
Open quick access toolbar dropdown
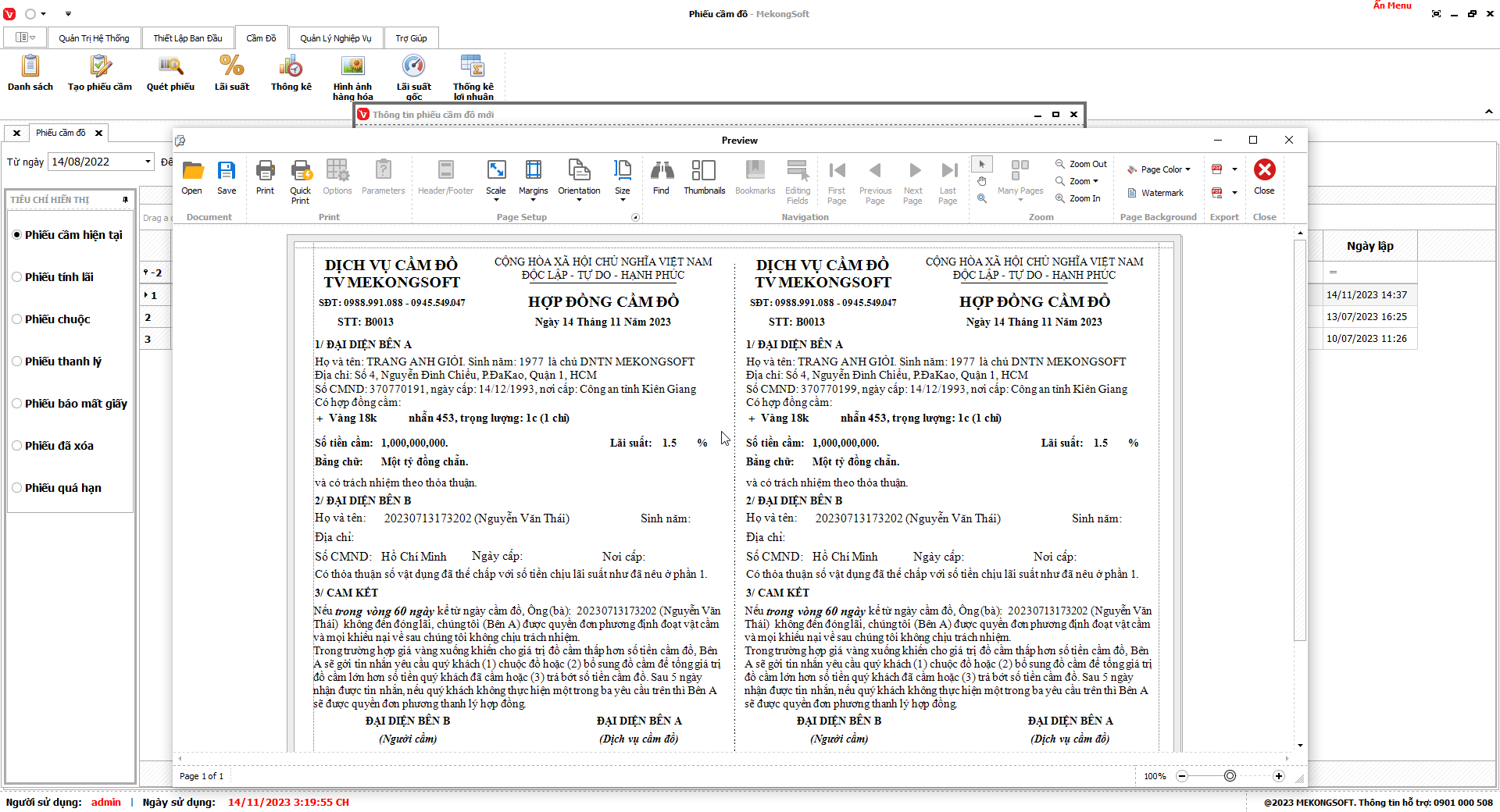pos(68,14)
